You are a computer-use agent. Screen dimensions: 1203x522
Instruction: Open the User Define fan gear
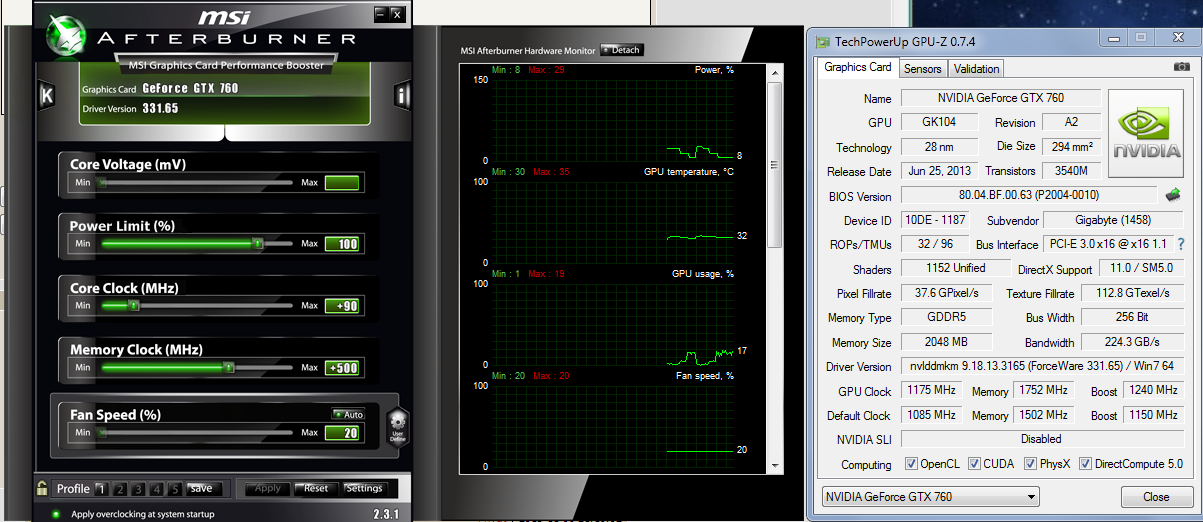(397, 427)
